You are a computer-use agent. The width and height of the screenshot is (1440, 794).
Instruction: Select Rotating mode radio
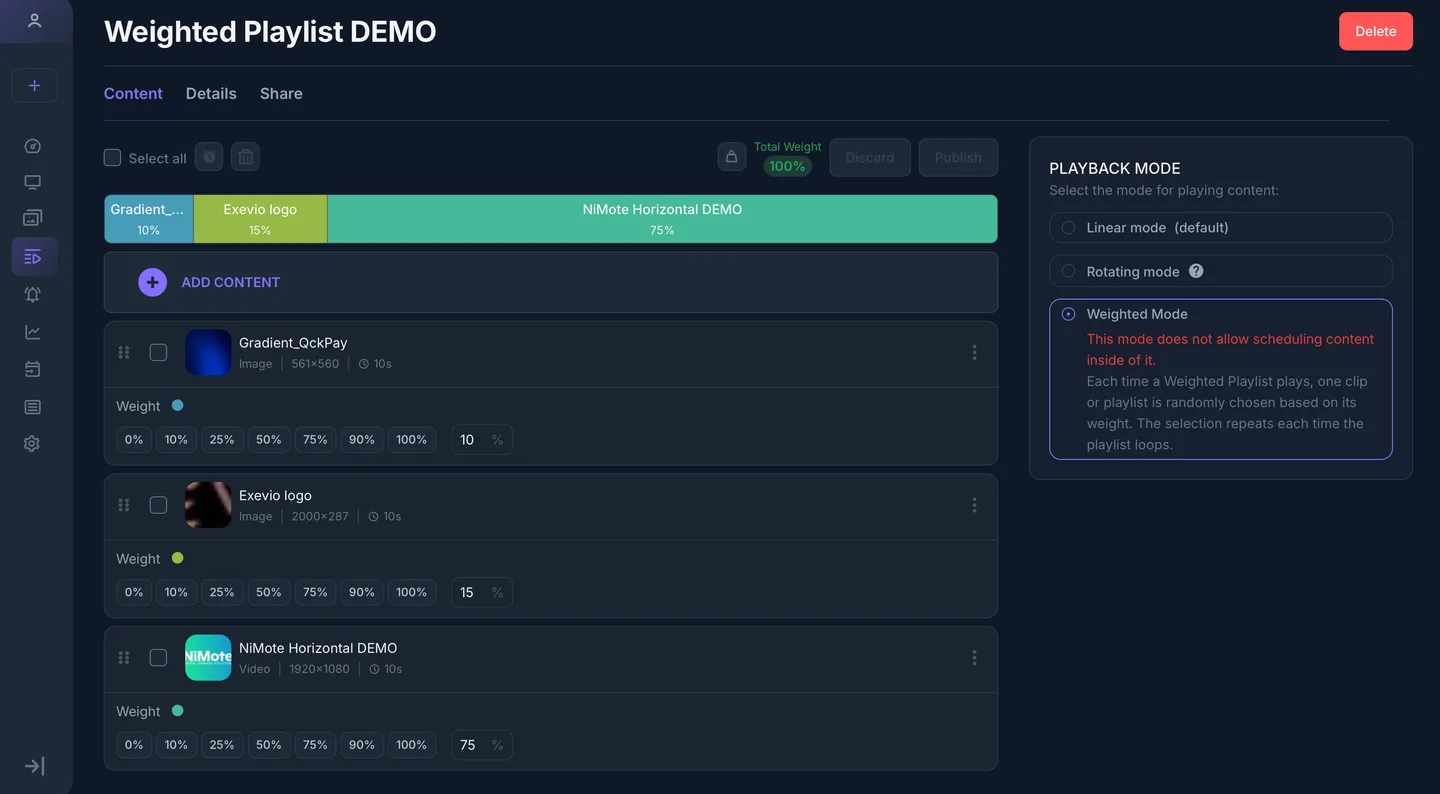tap(1068, 271)
